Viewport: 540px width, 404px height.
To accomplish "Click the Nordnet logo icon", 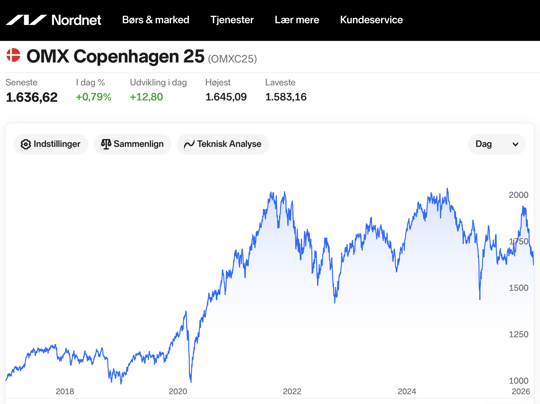I will 26,20.
